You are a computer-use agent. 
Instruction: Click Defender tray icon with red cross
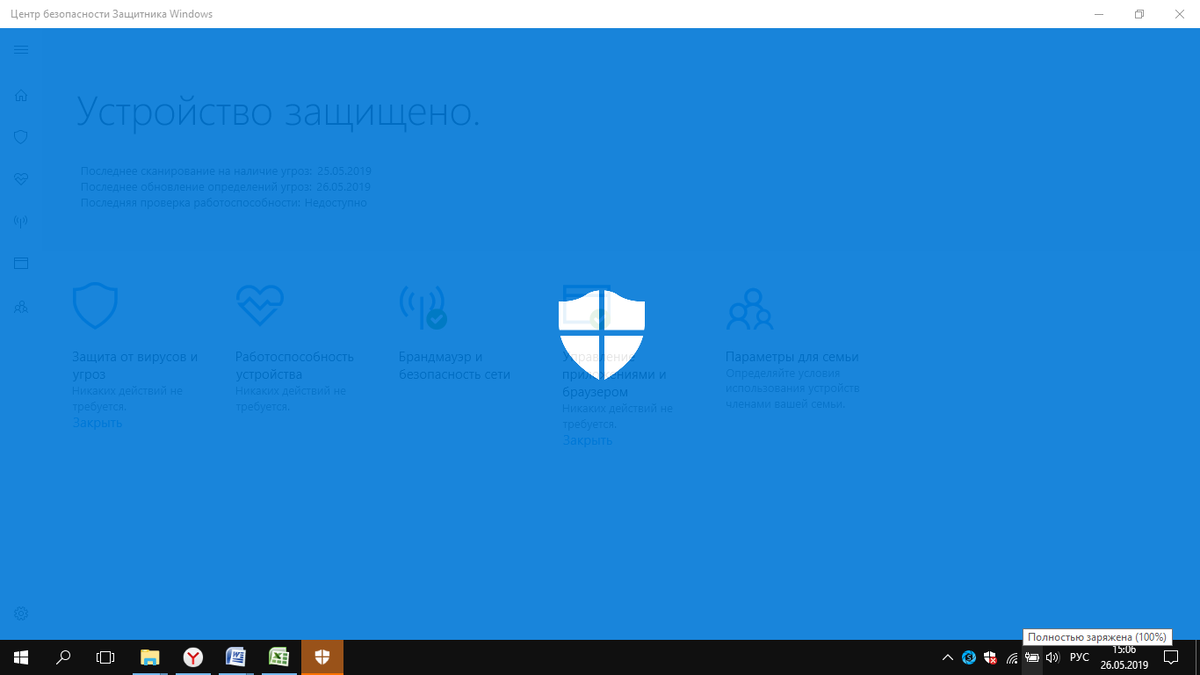click(x=990, y=657)
